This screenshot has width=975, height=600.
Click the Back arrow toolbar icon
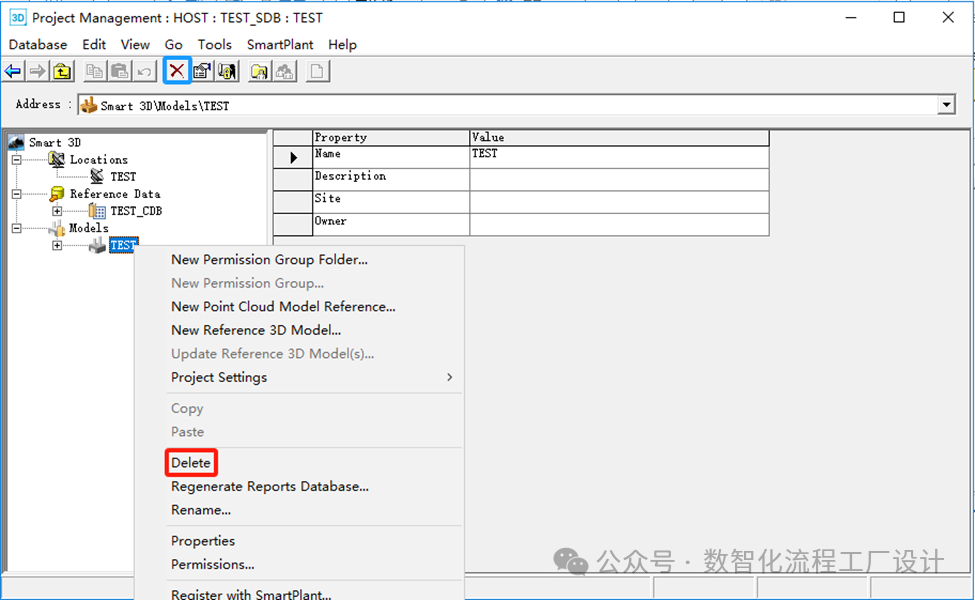coord(13,72)
